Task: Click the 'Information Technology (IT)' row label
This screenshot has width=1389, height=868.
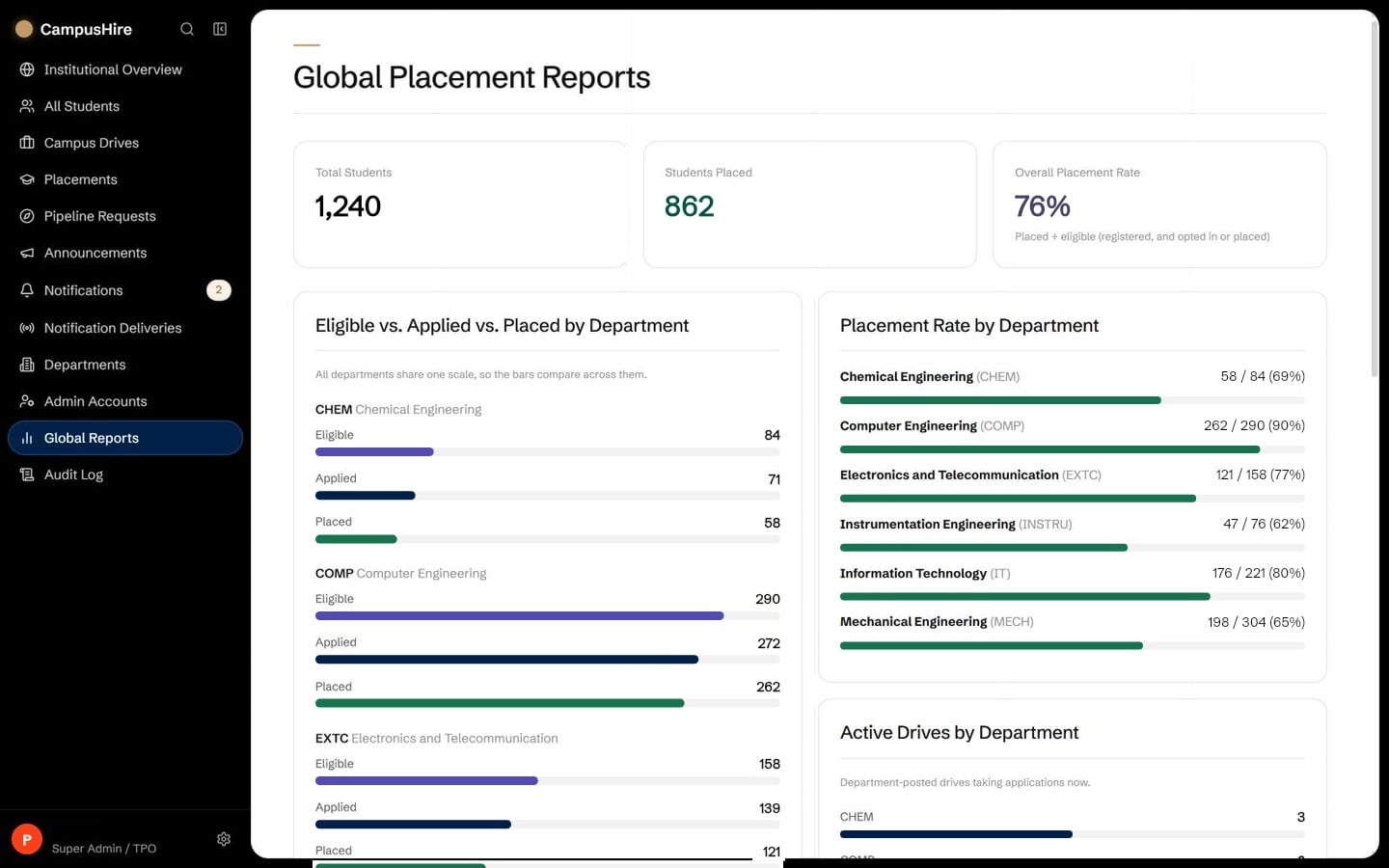Action: [925, 573]
